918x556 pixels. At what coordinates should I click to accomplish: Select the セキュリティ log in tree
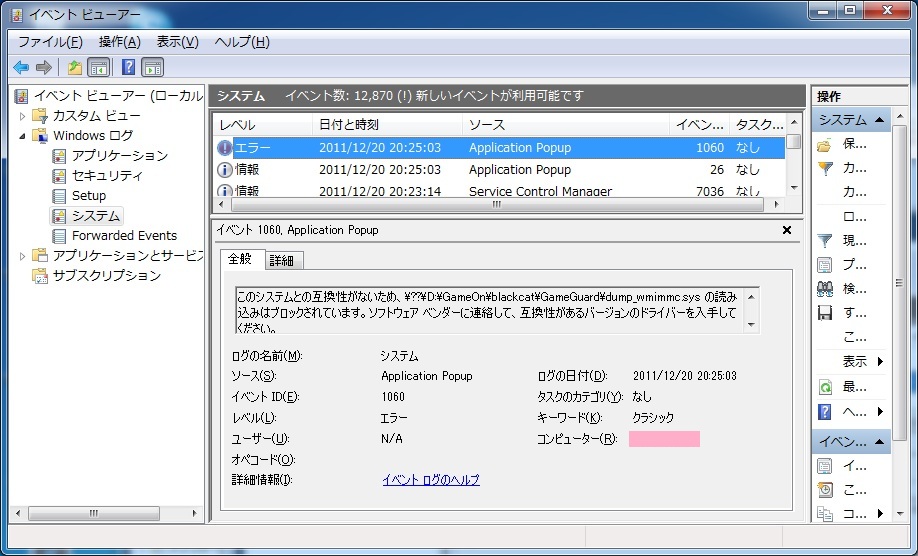point(107,176)
